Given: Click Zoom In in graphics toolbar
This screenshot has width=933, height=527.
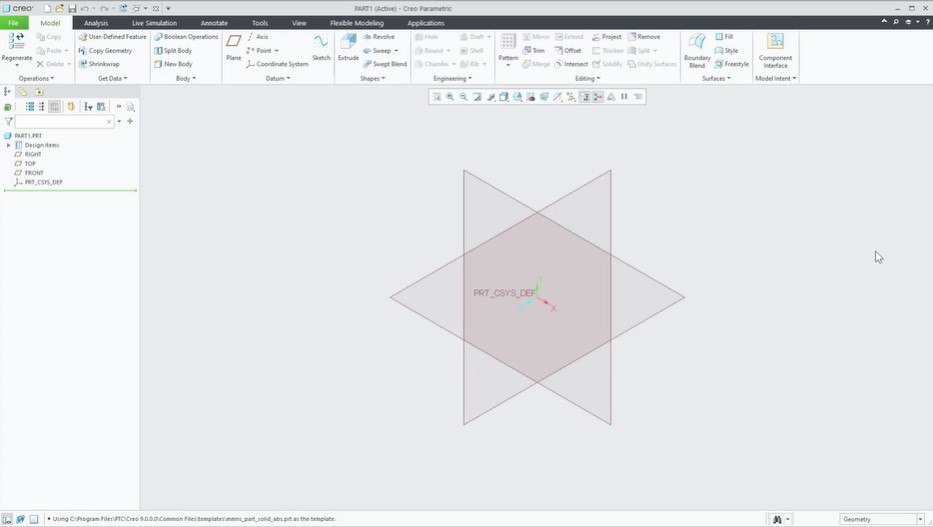Looking at the screenshot, I should (x=450, y=97).
